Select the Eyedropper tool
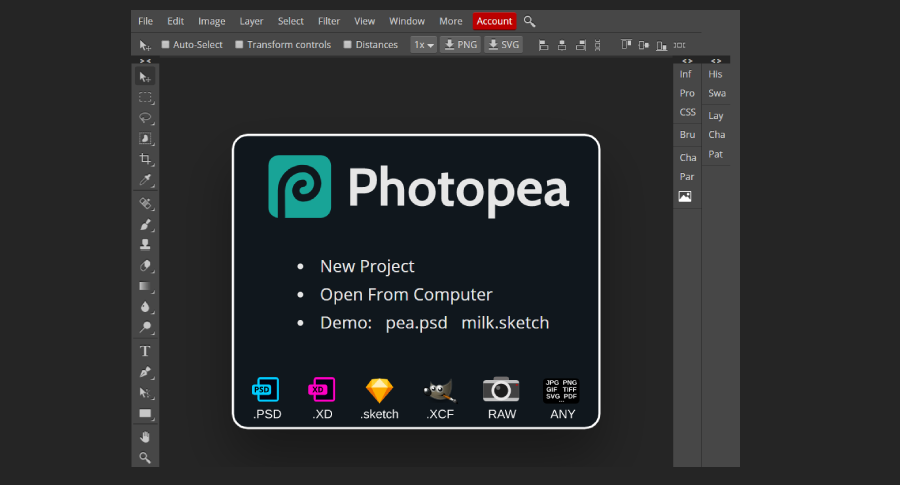Image resolution: width=900 pixels, height=485 pixels. (x=145, y=180)
